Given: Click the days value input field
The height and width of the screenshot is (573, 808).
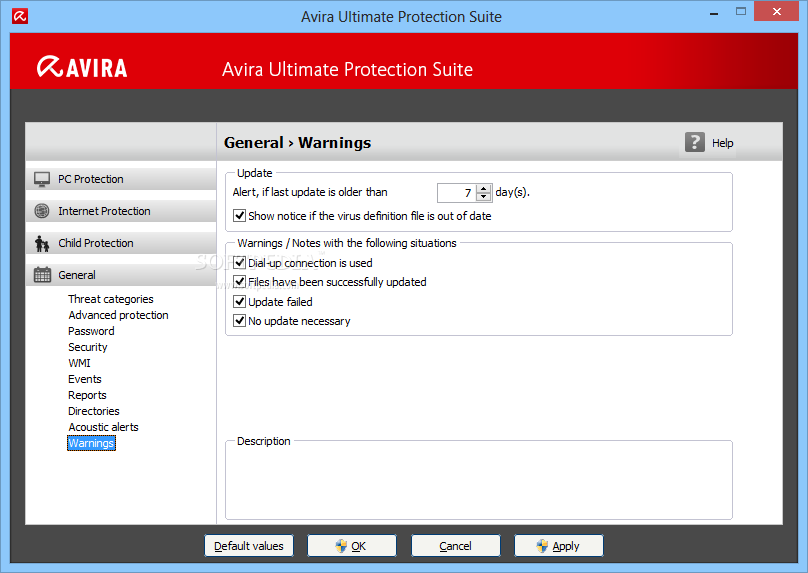Looking at the screenshot, I should pos(457,193).
